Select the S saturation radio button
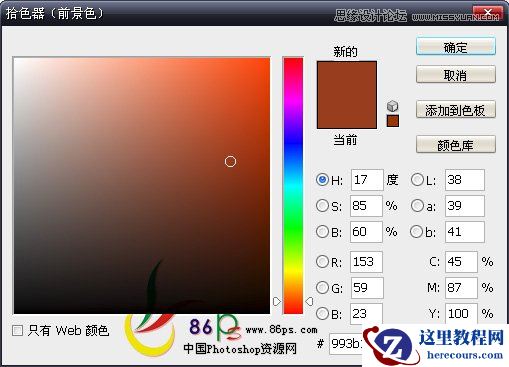The image size is (509, 367). pyautogui.click(x=322, y=206)
